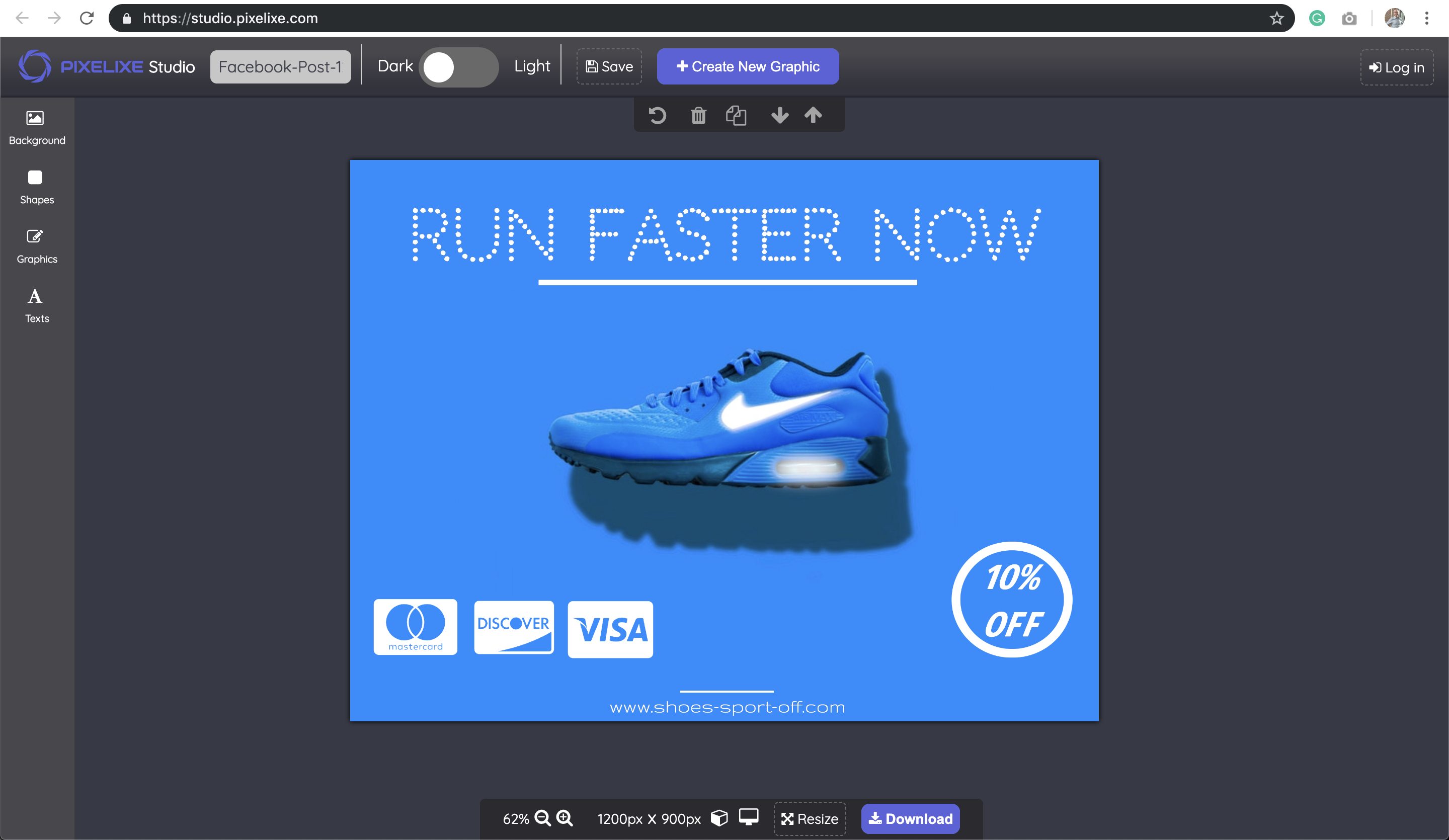Viewport: 1449px width, 840px height.
Task: Edit the Facebook-Post-1 file name field
Action: pyautogui.click(x=281, y=67)
